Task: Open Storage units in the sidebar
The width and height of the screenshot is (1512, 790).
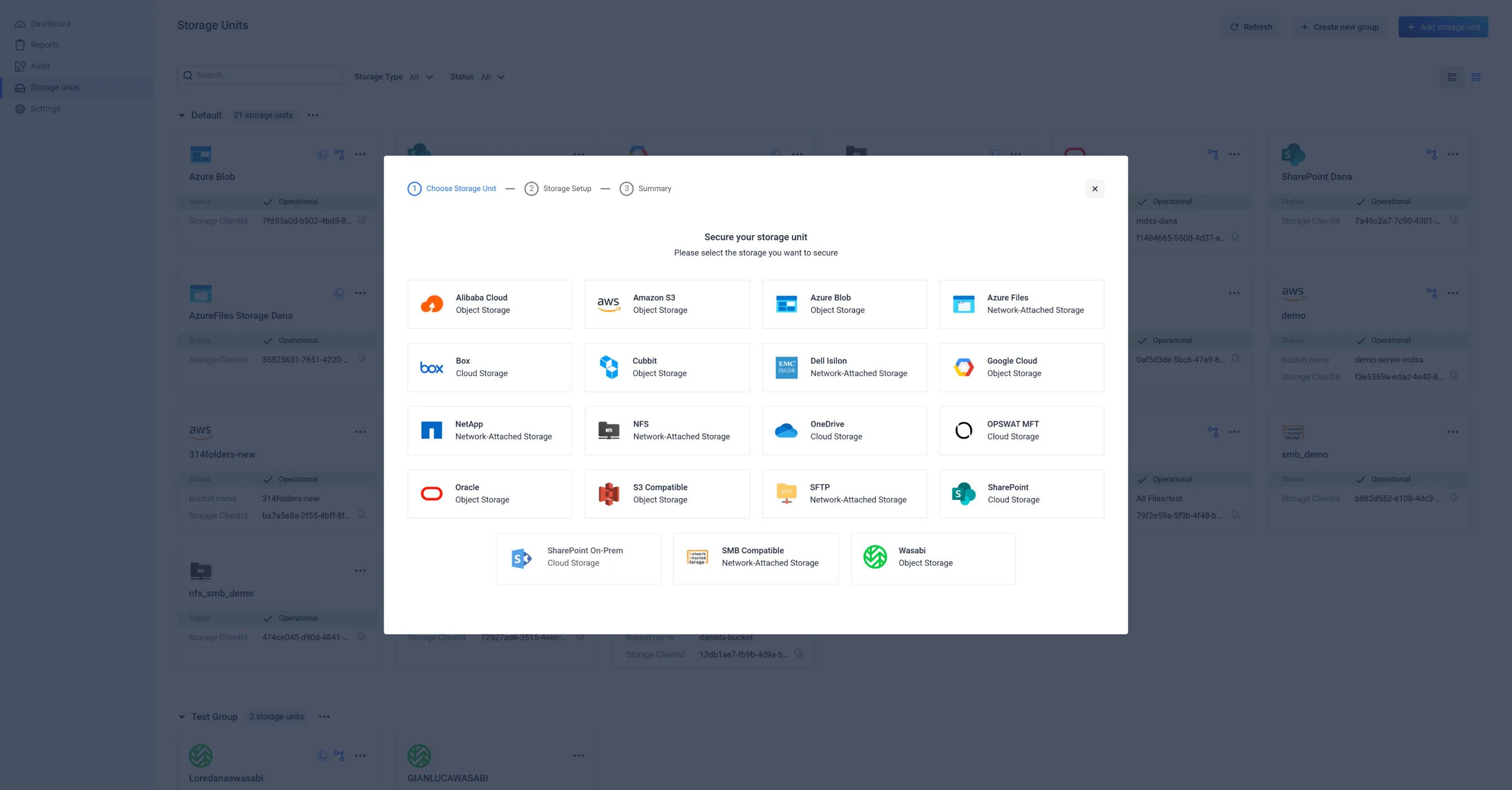Action: coord(76,87)
